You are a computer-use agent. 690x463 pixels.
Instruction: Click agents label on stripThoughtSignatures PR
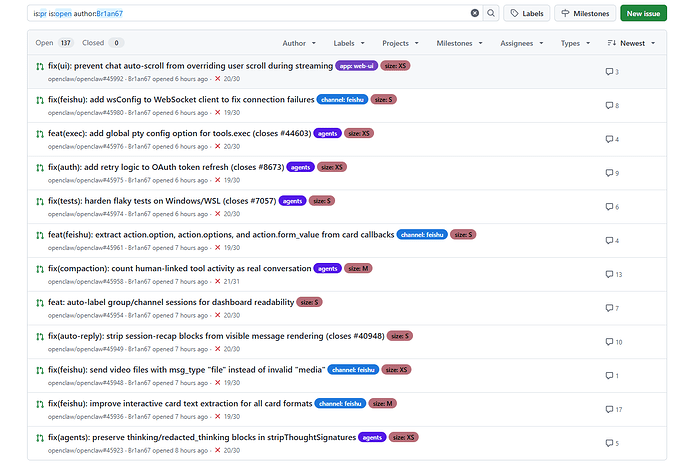(372, 437)
